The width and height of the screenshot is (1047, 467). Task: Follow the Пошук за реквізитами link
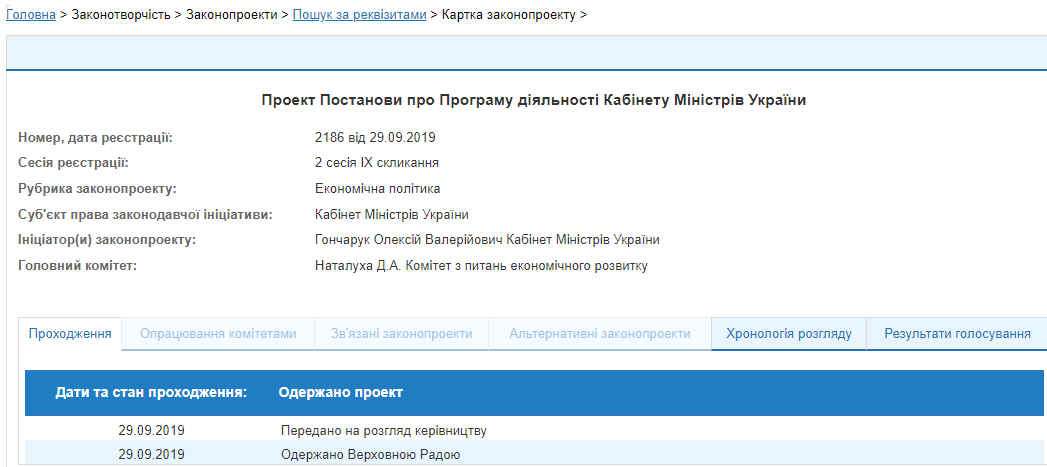point(359,15)
